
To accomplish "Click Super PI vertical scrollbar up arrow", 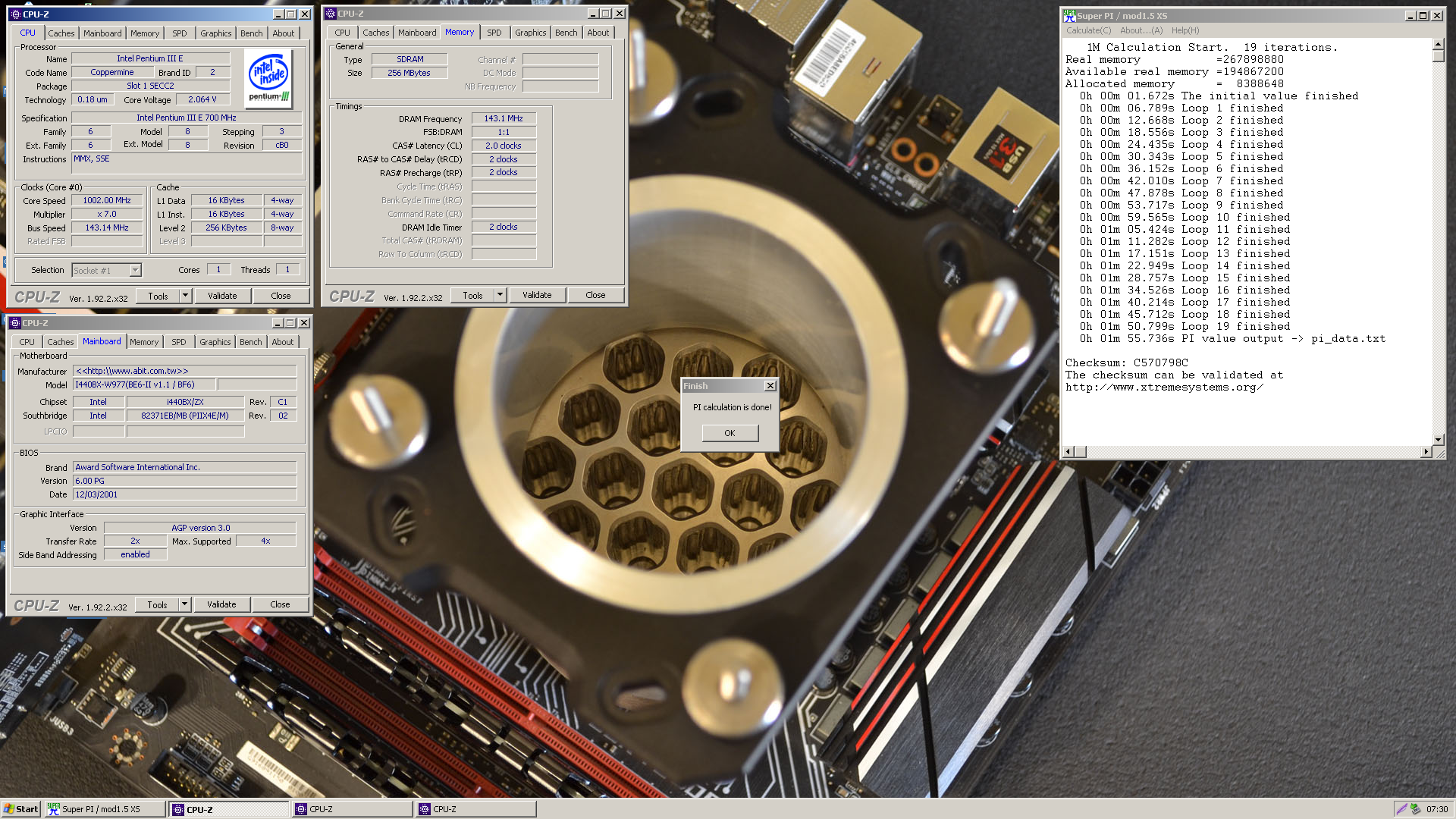I will coord(1438,45).
